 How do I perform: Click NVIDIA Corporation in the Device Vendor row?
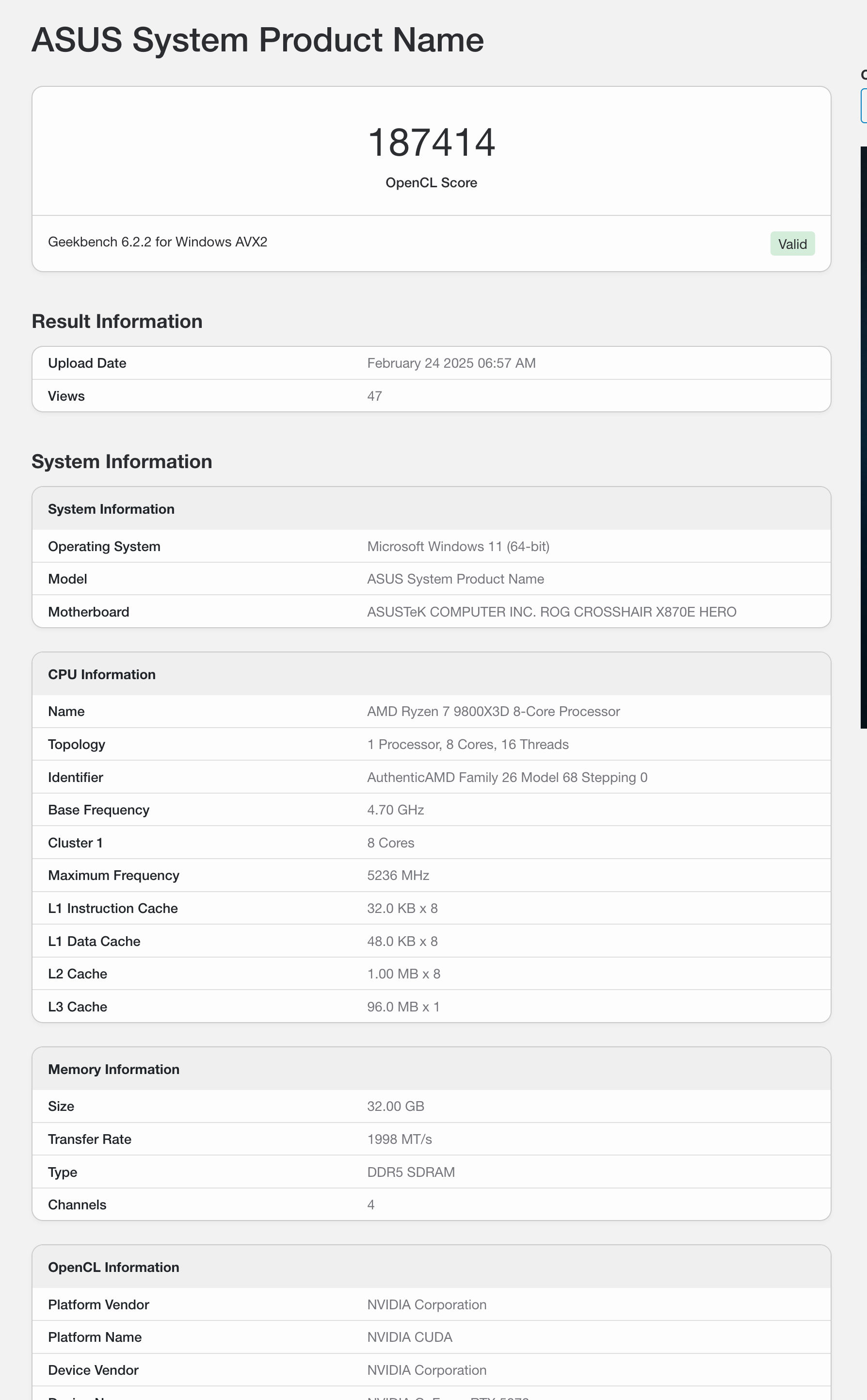point(427,1370)
